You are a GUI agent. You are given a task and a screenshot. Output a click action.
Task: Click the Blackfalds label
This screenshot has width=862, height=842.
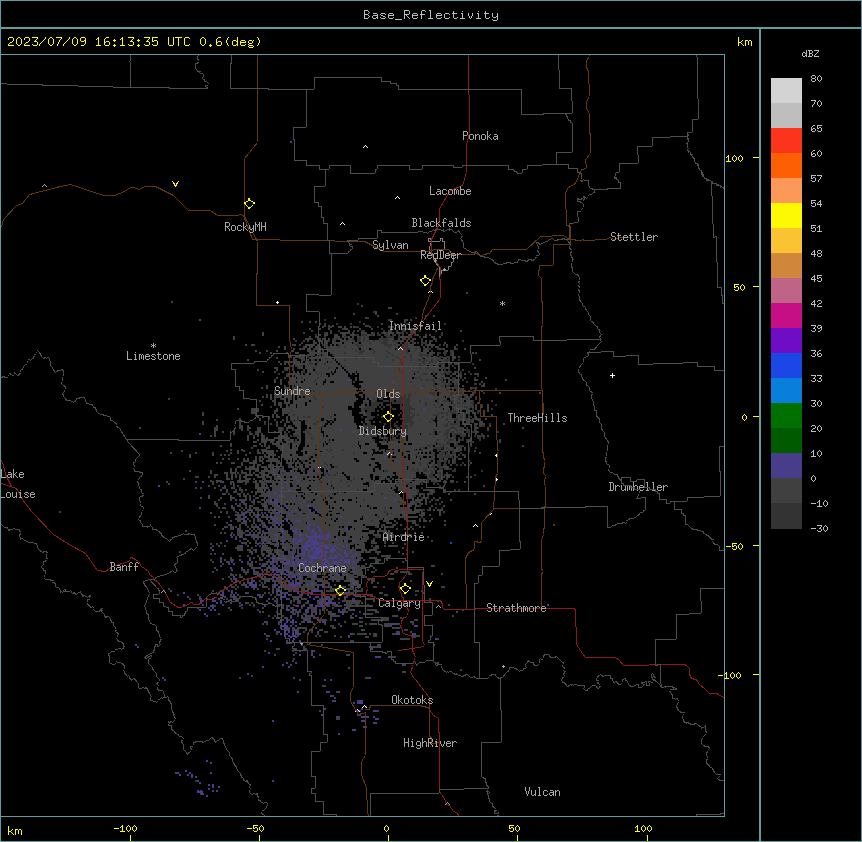[441, 223]
